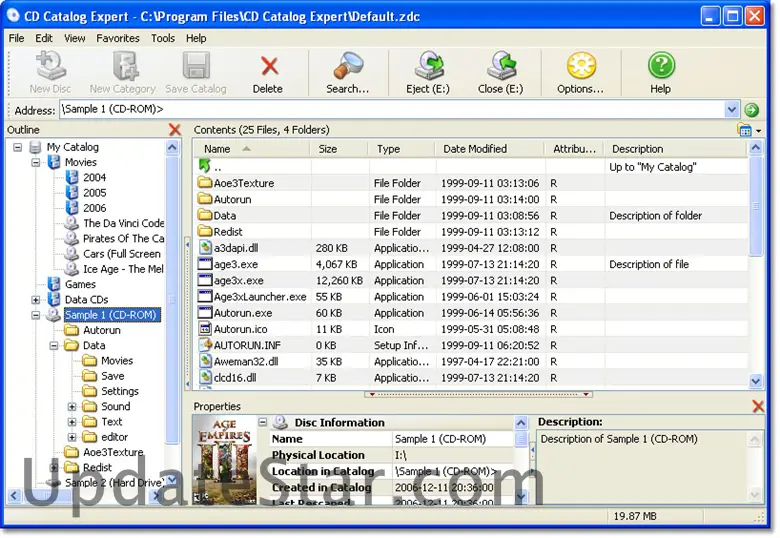Click the red Delete icon
This screenshot has height=538, width=780.
[x=269, y=66]
